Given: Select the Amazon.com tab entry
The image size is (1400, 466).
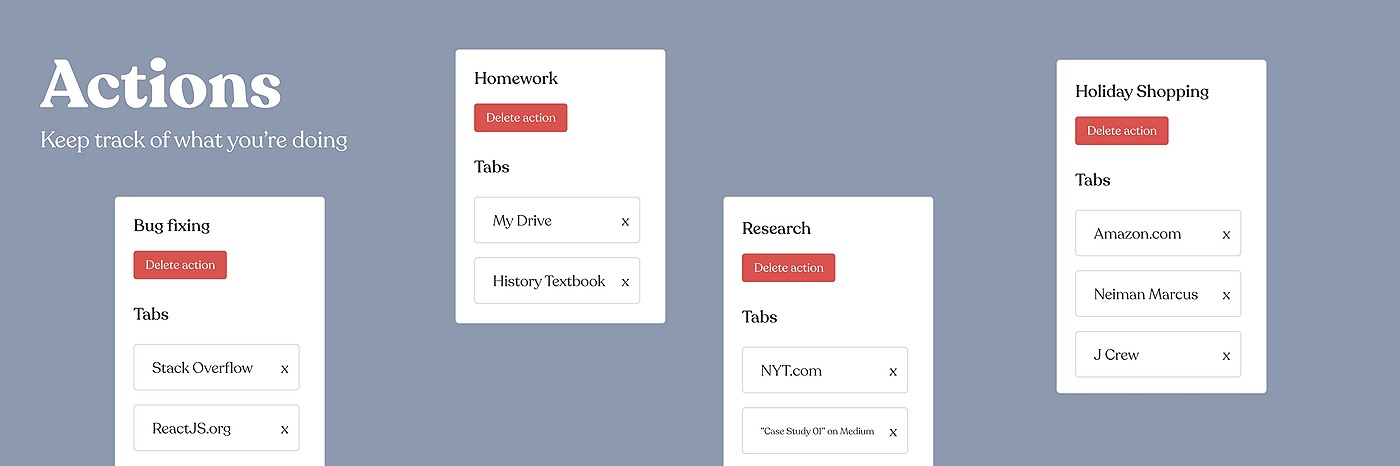Looking at the screenshot, I should click(x=1158, y=233).
